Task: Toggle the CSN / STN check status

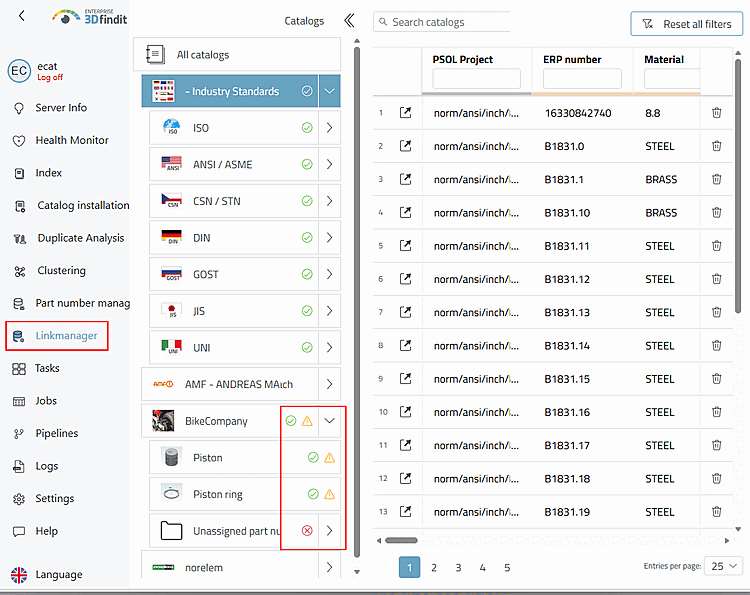Action: 307,201
